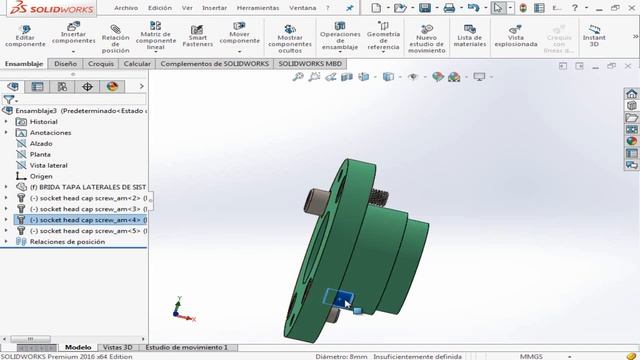Image resolution: width=640 pixels, height=360 pixels.
Task: Open ConfigurationManager tab
Action: [x=62, y=87]
